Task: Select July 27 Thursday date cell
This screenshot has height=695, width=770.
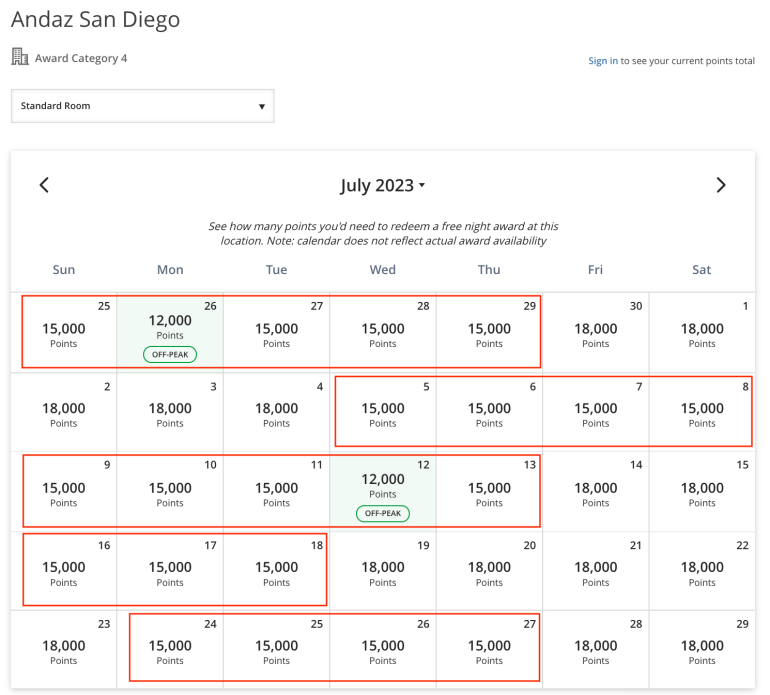Action: pyautogui.click(x=489, y=647)
